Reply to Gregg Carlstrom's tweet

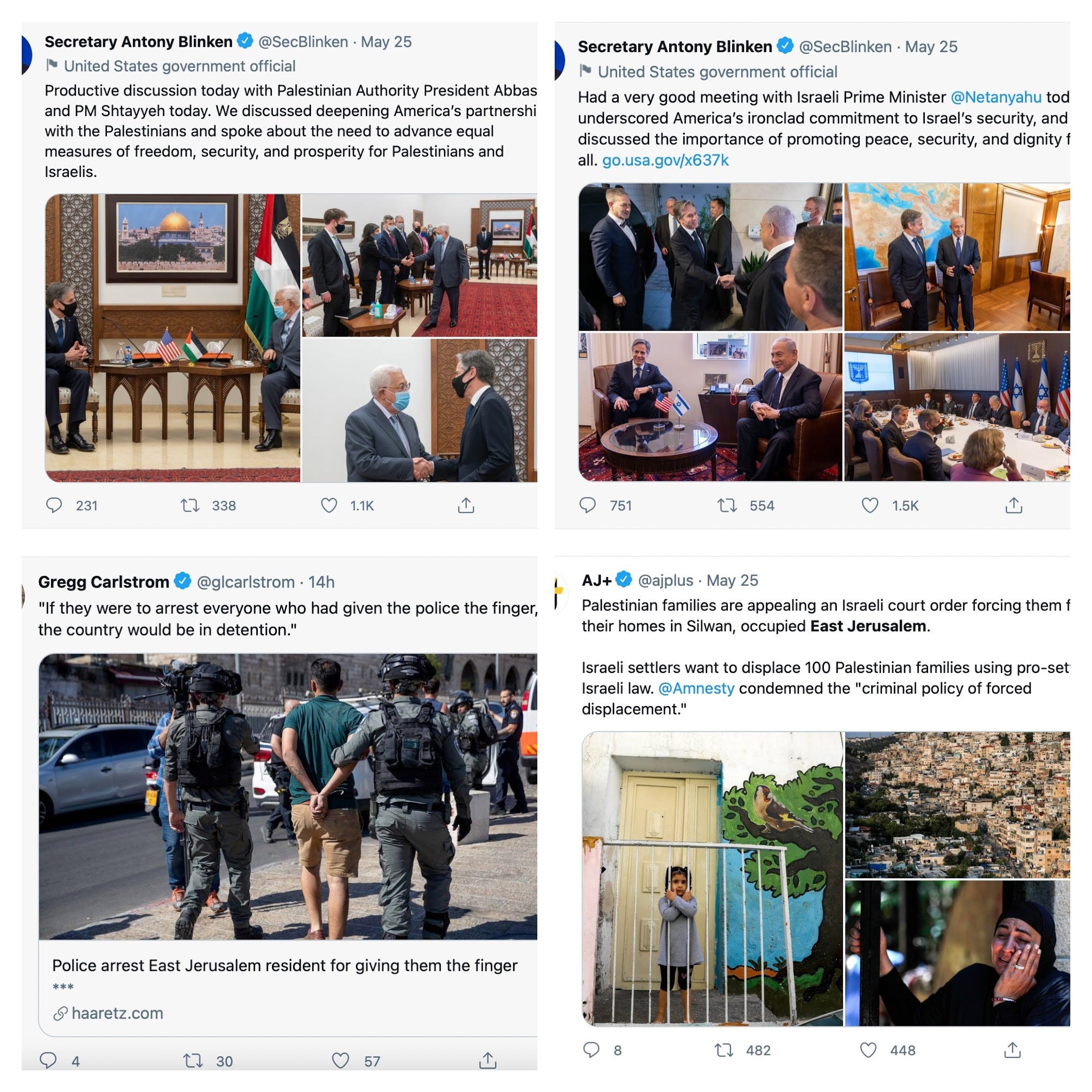click(x=48, y=1061)
